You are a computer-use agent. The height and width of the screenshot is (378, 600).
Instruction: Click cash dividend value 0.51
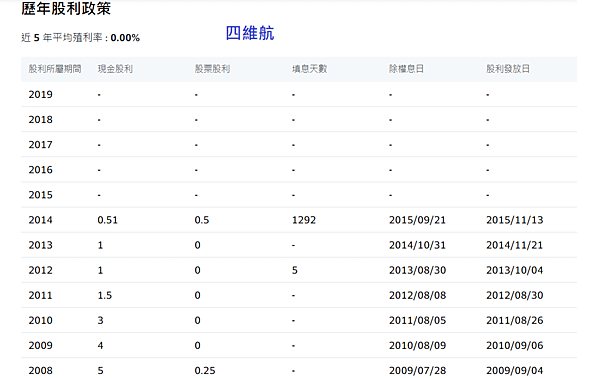108,220
